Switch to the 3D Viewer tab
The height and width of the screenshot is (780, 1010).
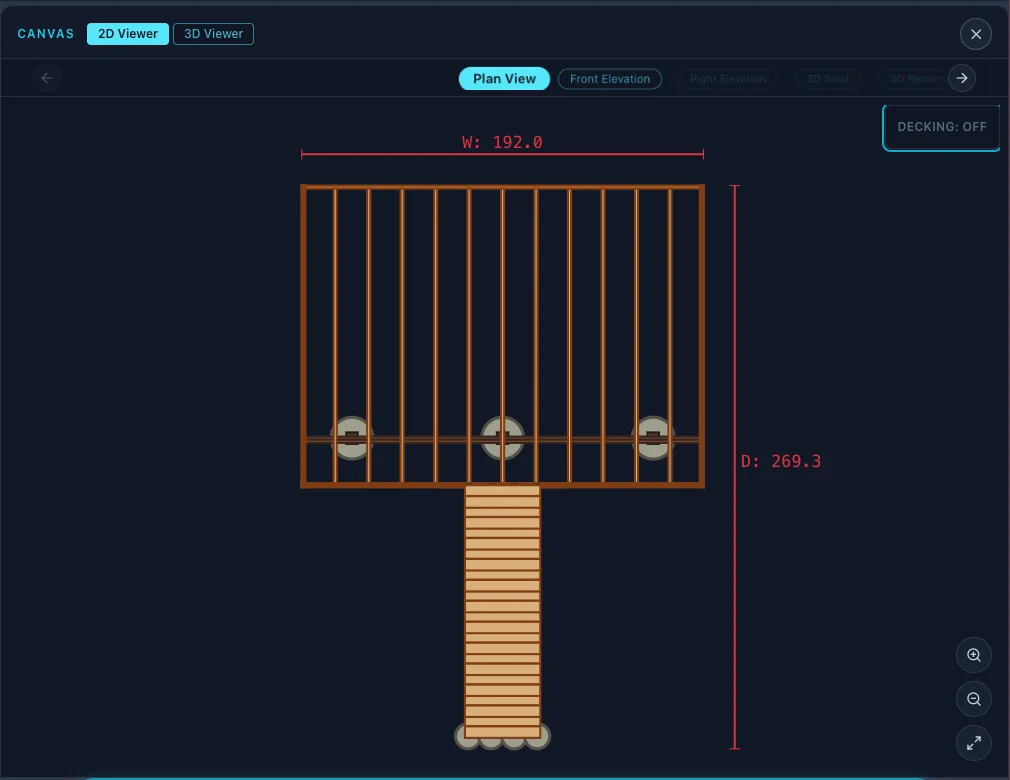[213, 33]
